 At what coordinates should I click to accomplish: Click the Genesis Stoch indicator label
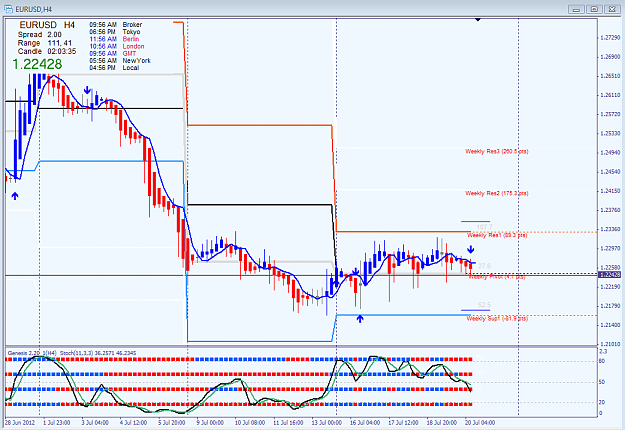tap(72, 353)
